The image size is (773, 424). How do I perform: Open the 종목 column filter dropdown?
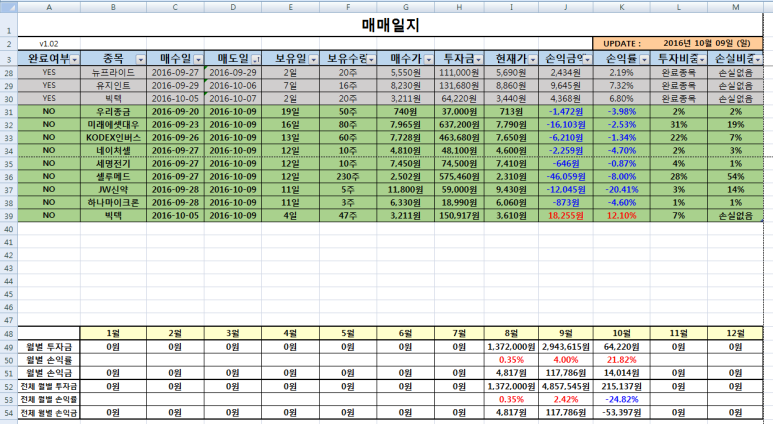141,60
